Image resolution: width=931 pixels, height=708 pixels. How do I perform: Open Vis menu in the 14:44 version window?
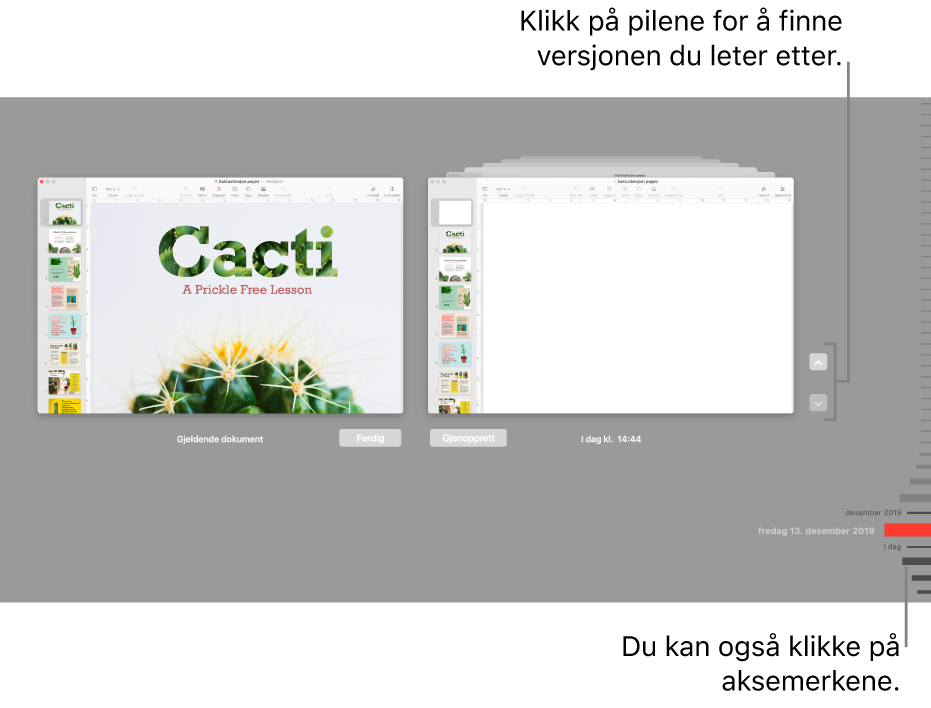pos(484,191)
